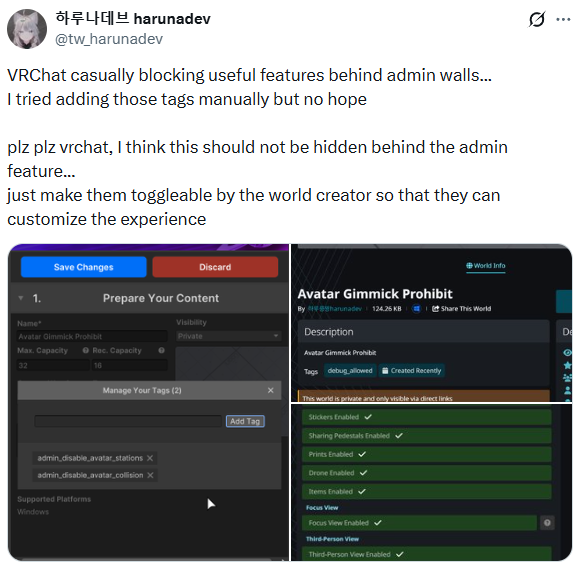Open the Visibility Private dropdown

pyautogui.click(x=228, y=336)
